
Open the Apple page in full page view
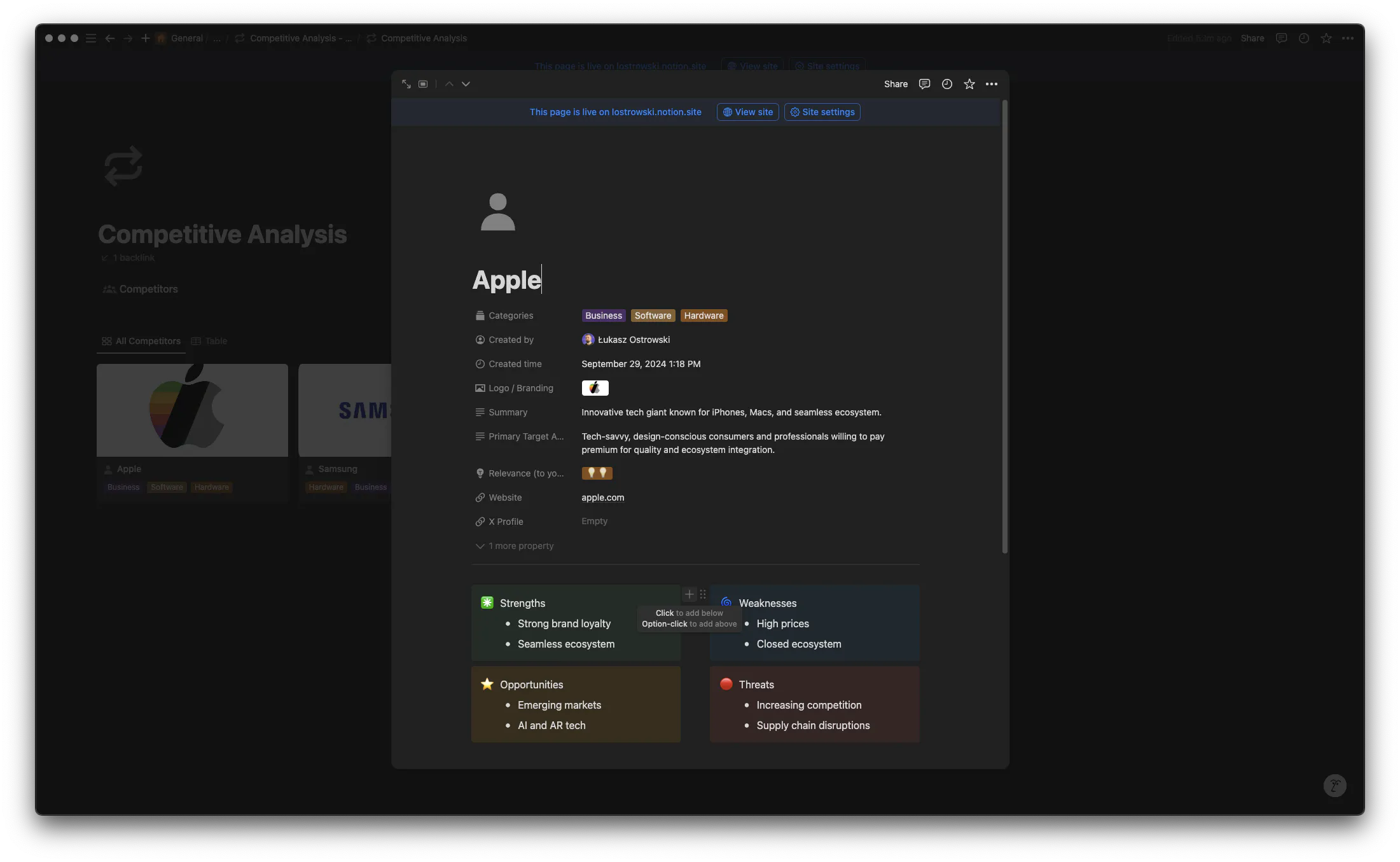pos(406,84)
